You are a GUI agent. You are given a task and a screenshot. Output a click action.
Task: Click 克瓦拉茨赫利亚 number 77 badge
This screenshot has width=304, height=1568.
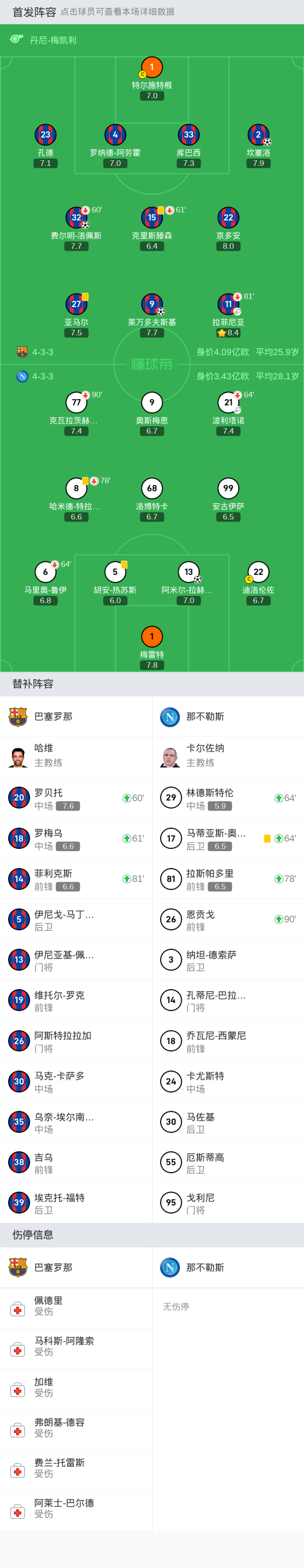pos(76,402)
